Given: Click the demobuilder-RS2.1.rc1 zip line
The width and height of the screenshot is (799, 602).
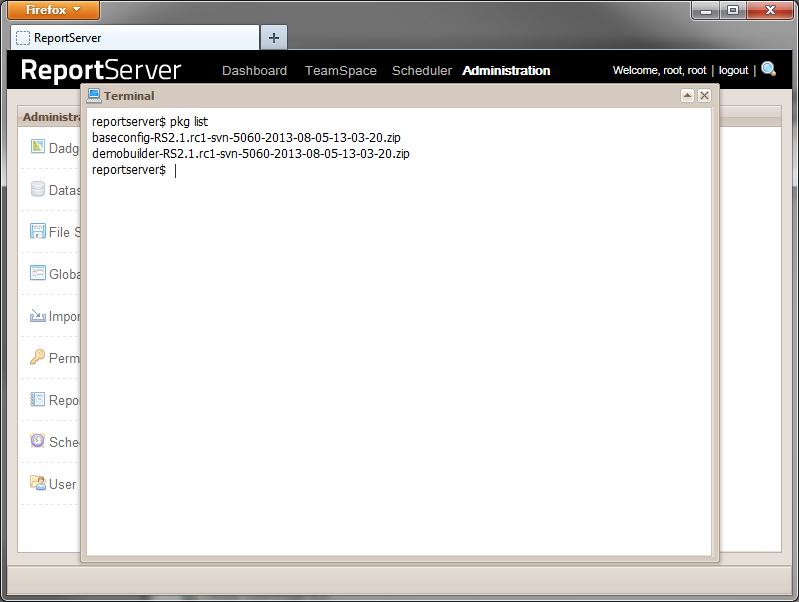Looking at the screenshot, I should coord(251,153).
